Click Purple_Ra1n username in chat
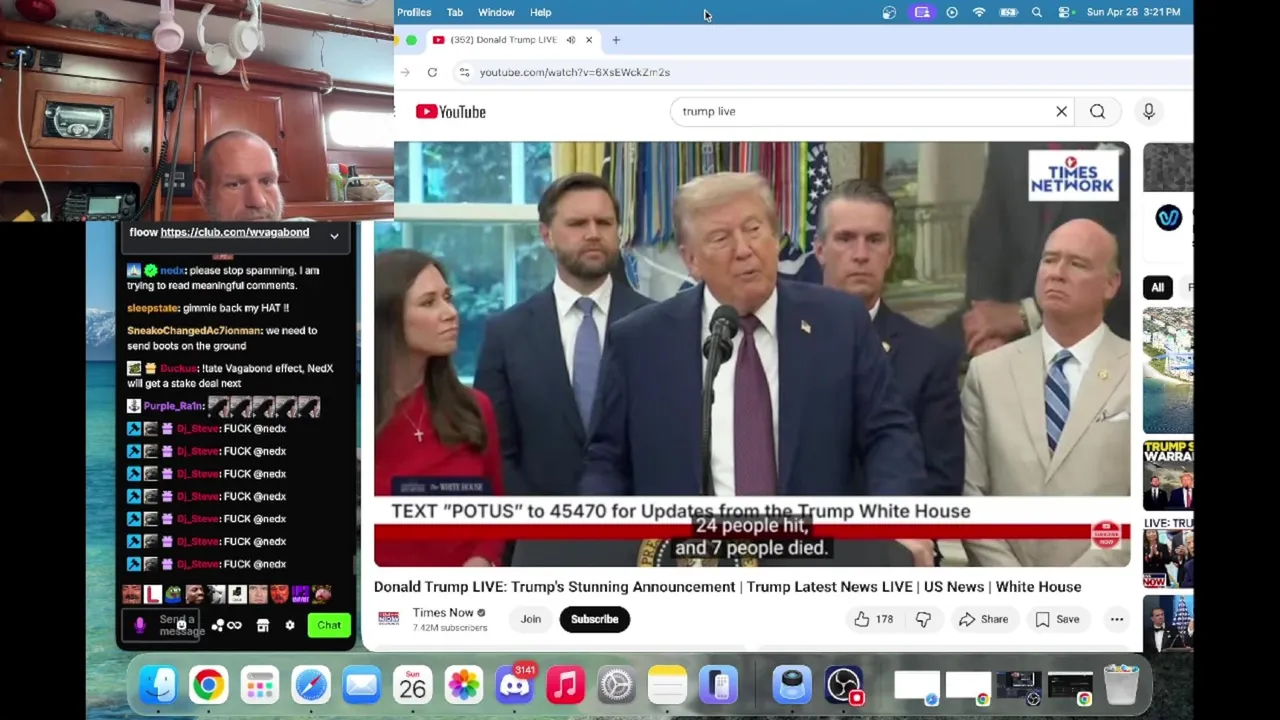The width and height of the screenshot is (1280, 720). click(x=173, y=406)
